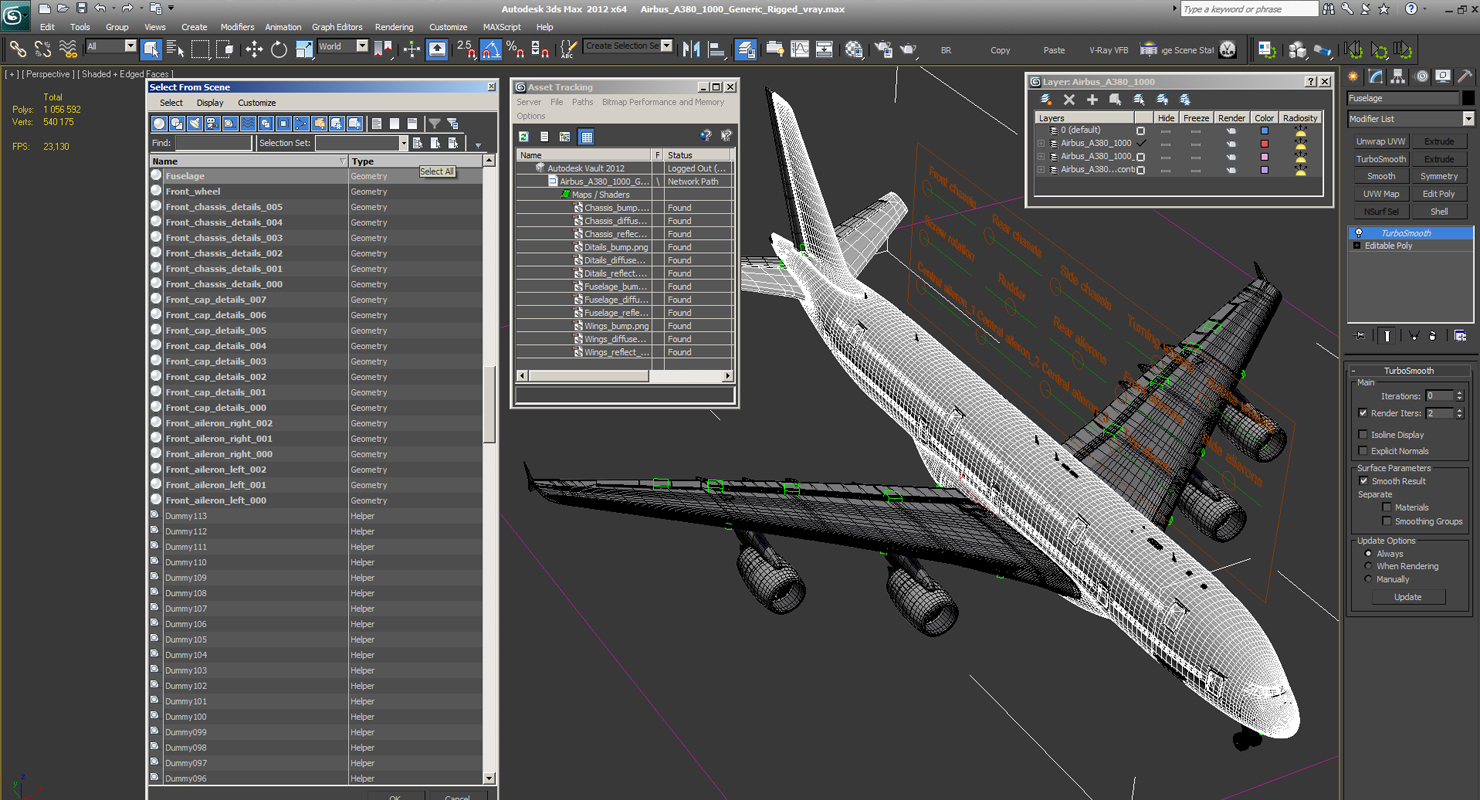Image resolution: width=1480 pixels, height=800 pixels.
Task: Switch to Hierarchy command panel tab
Action: (1398, 76)
